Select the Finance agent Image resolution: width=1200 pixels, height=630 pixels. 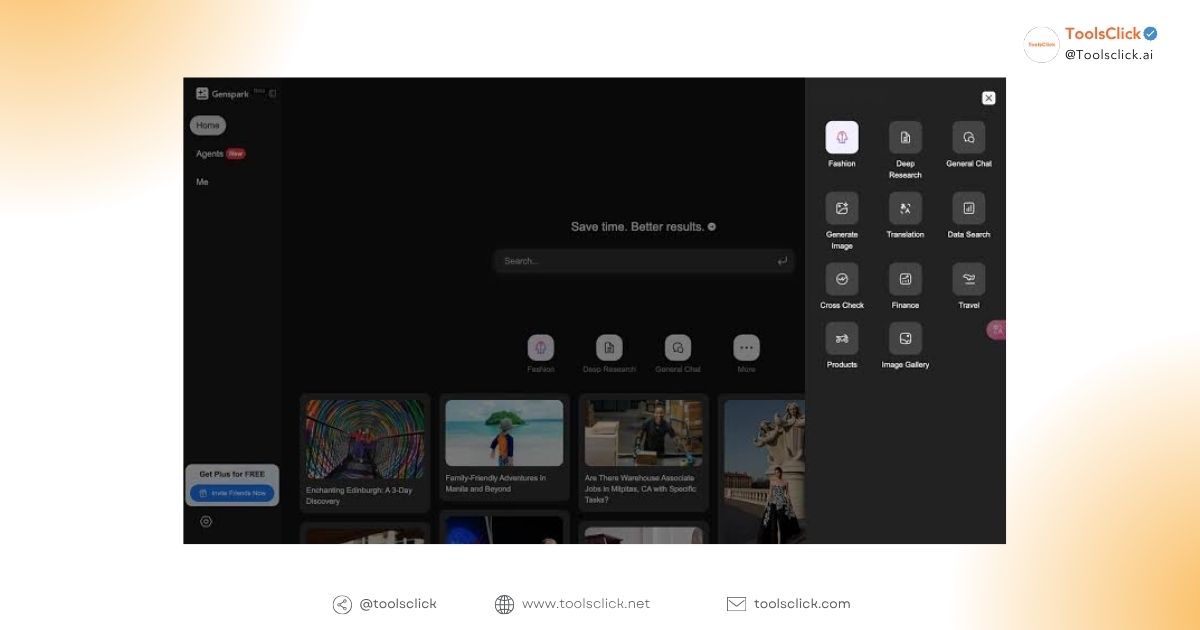[x=905, y=279]
